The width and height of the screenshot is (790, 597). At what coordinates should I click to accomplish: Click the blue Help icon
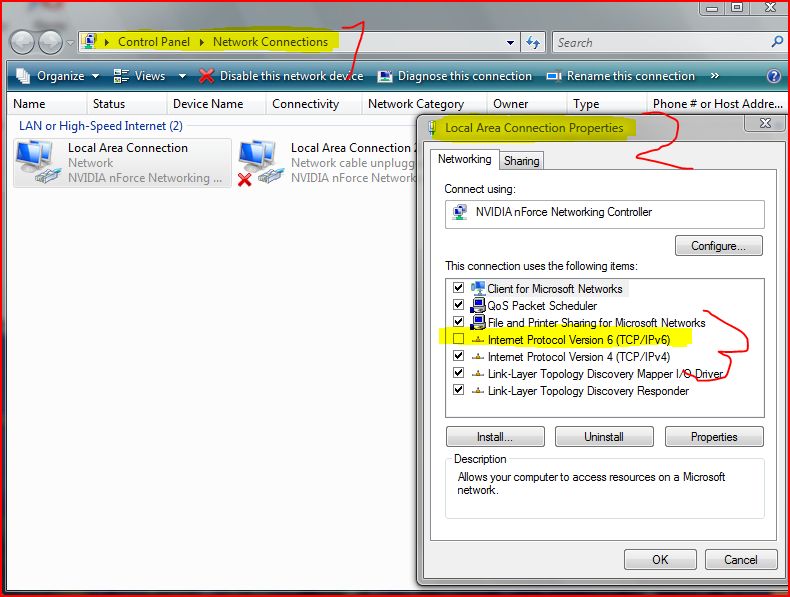tap(773, 76)
